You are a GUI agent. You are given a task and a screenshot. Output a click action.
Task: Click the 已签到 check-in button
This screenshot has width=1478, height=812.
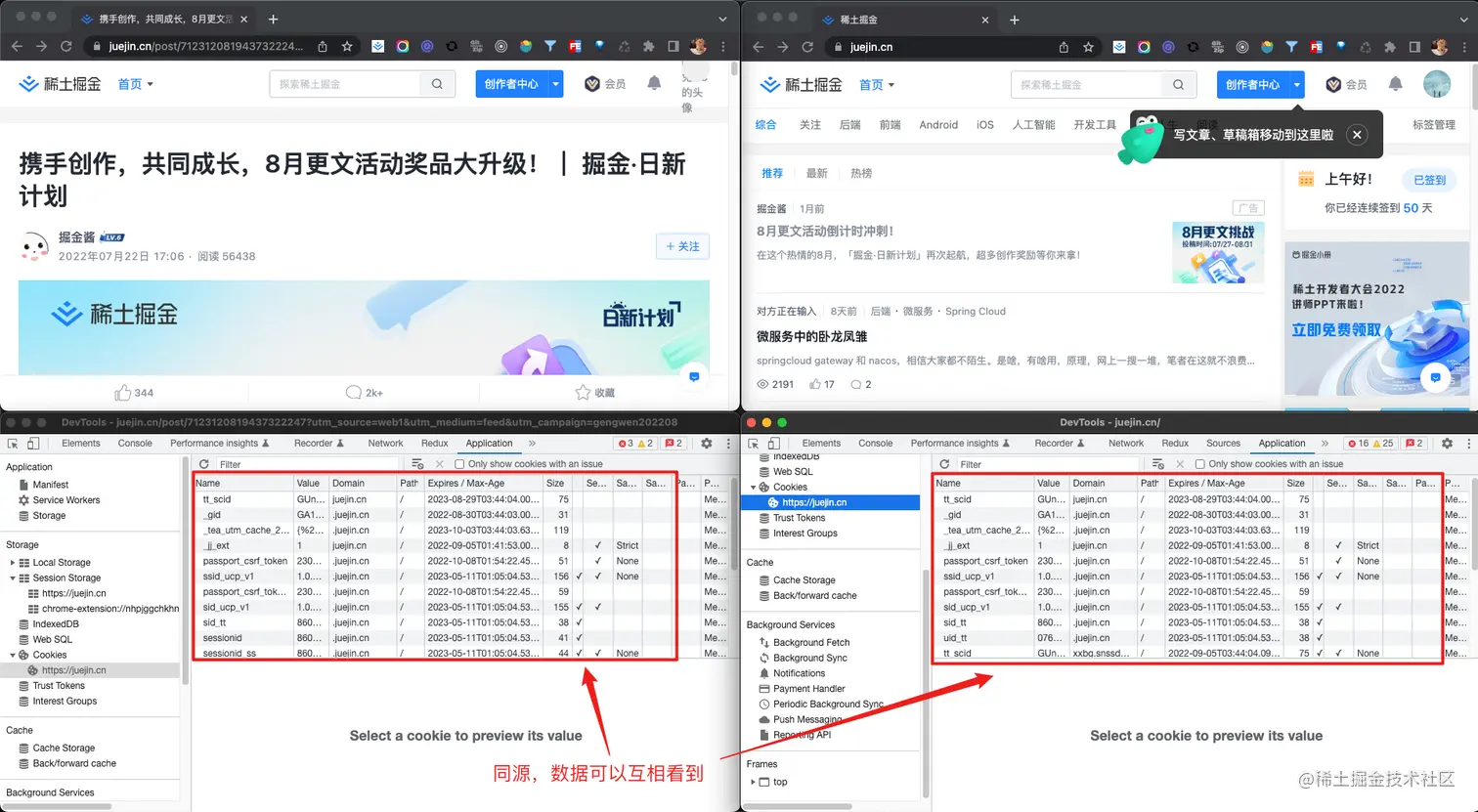(x=1429, y=180)
